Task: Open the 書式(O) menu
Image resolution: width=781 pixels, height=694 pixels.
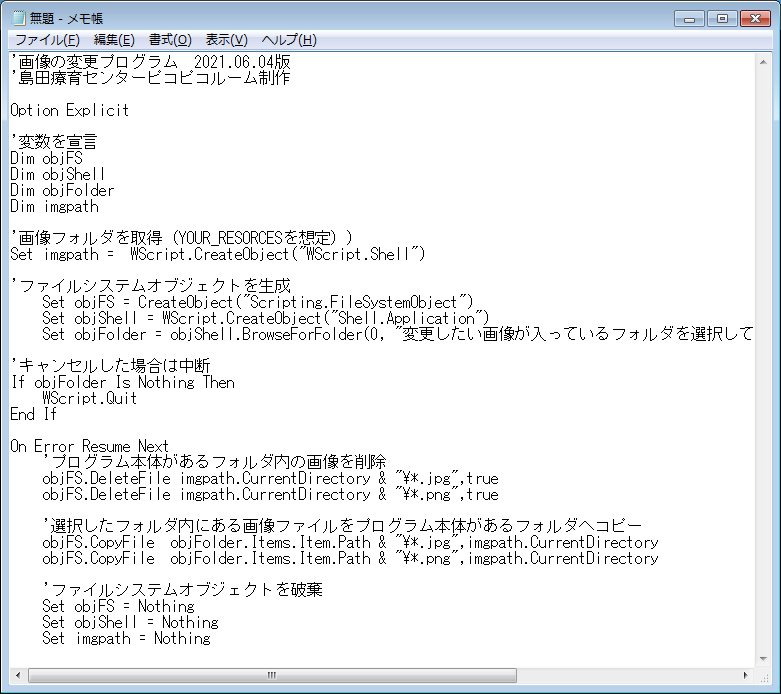Action: coord(170,40)
